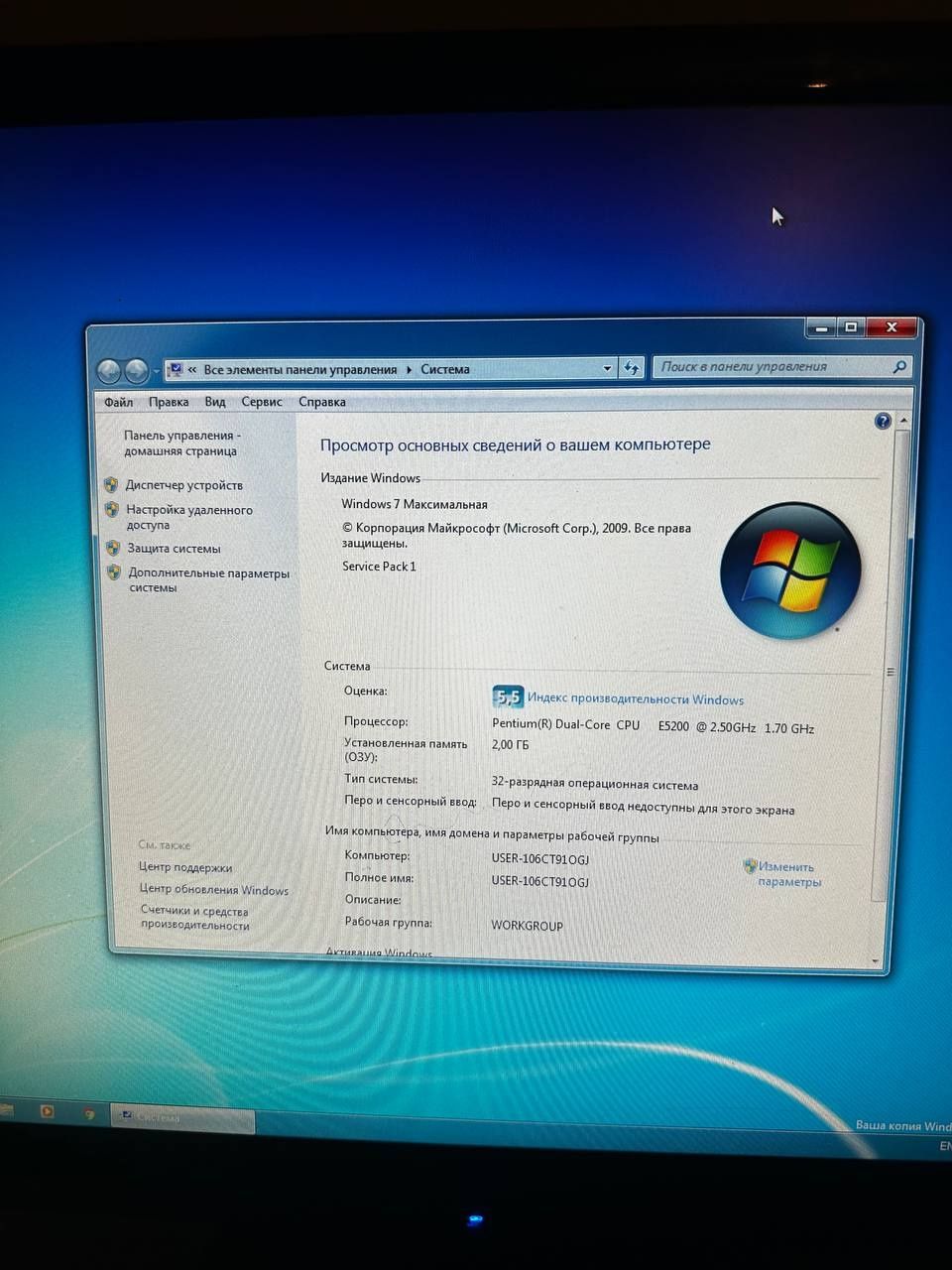Click the Система taskbar button
The height and width of the screenshot is (1270, 952).
coord(182,1118)
